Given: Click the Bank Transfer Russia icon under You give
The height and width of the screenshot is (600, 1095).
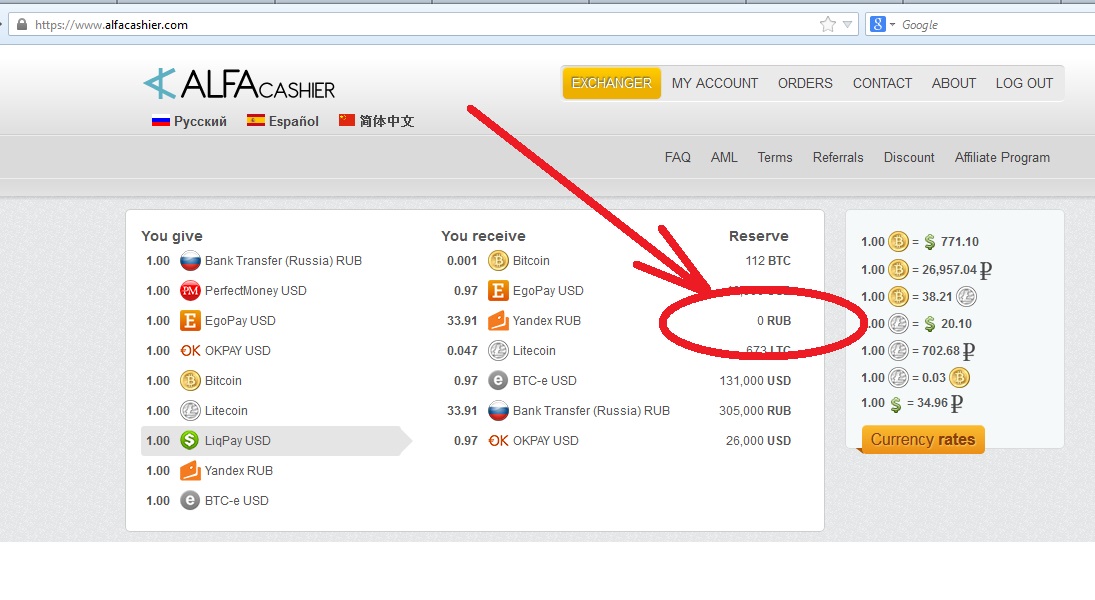Looking at the screenshot, I should coord(190,261).
